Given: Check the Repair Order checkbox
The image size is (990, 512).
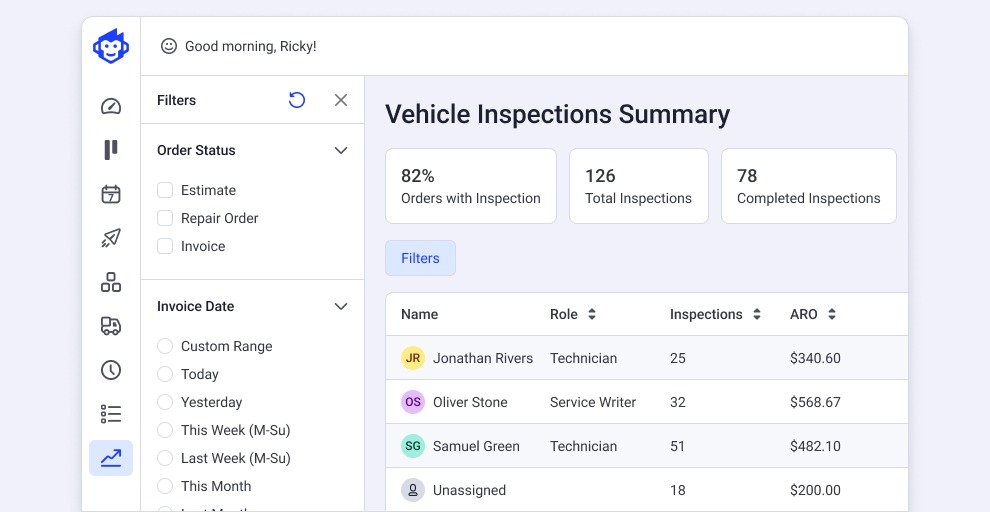Looking at the screenshot, I should 165,218.
